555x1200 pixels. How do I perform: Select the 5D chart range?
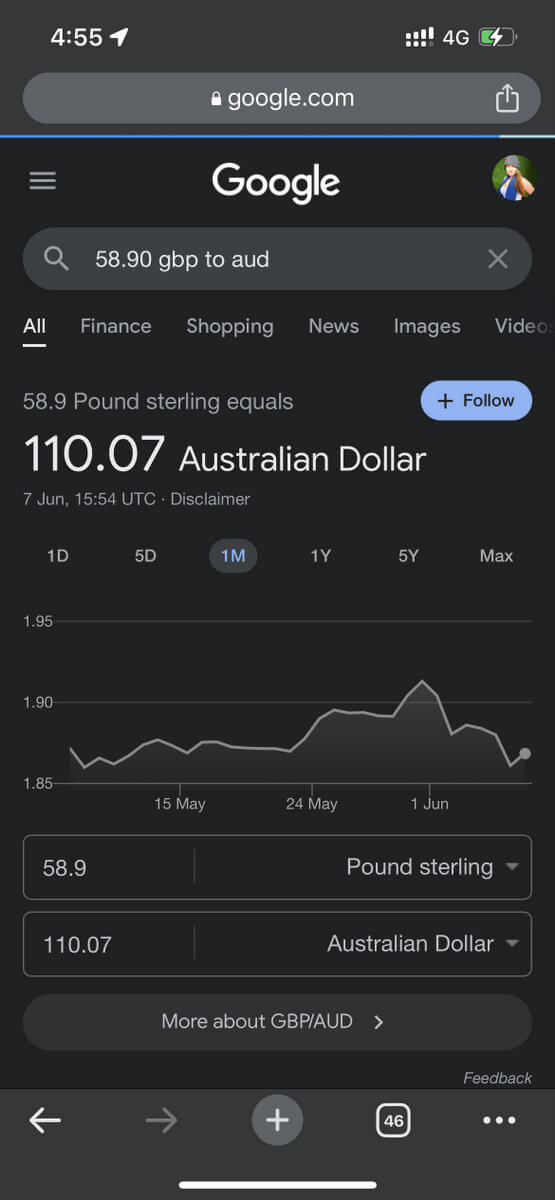point(146,556)
